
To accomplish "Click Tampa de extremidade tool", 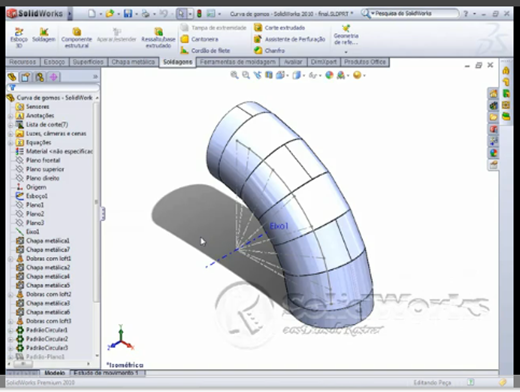I will click(213, 28).
